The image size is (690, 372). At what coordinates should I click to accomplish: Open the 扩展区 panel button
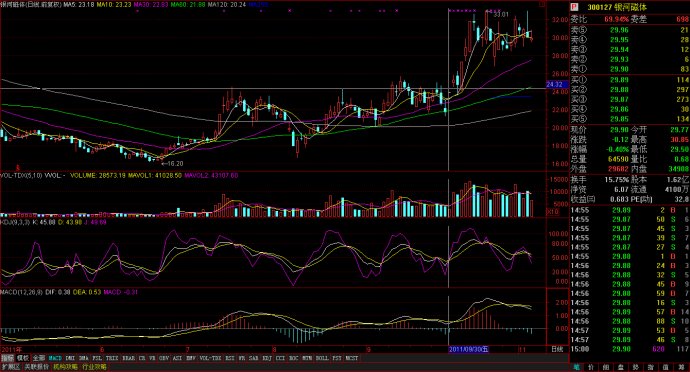pos(11,367)
